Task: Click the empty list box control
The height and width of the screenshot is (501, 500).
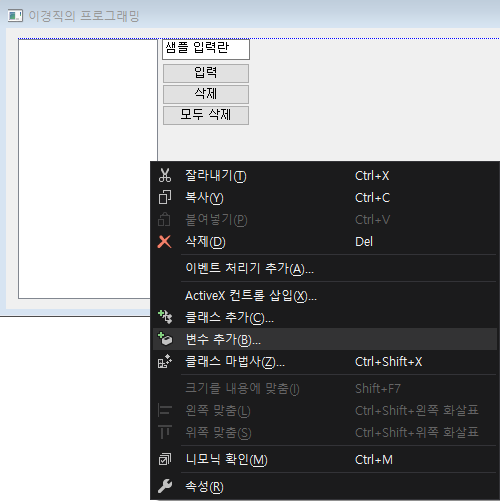Action: coord(88,169)
